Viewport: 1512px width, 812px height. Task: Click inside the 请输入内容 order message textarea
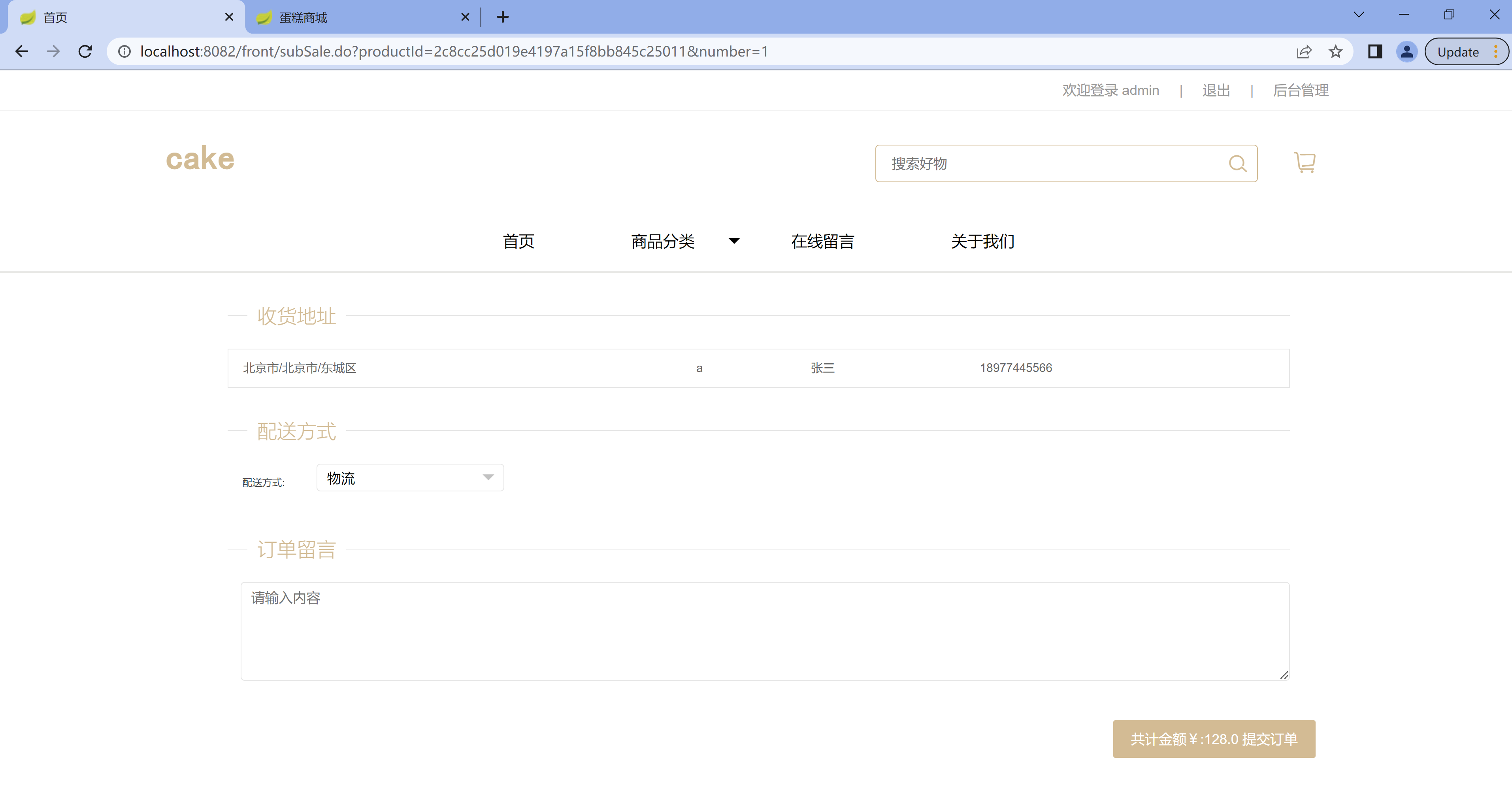tap(765, 631)
